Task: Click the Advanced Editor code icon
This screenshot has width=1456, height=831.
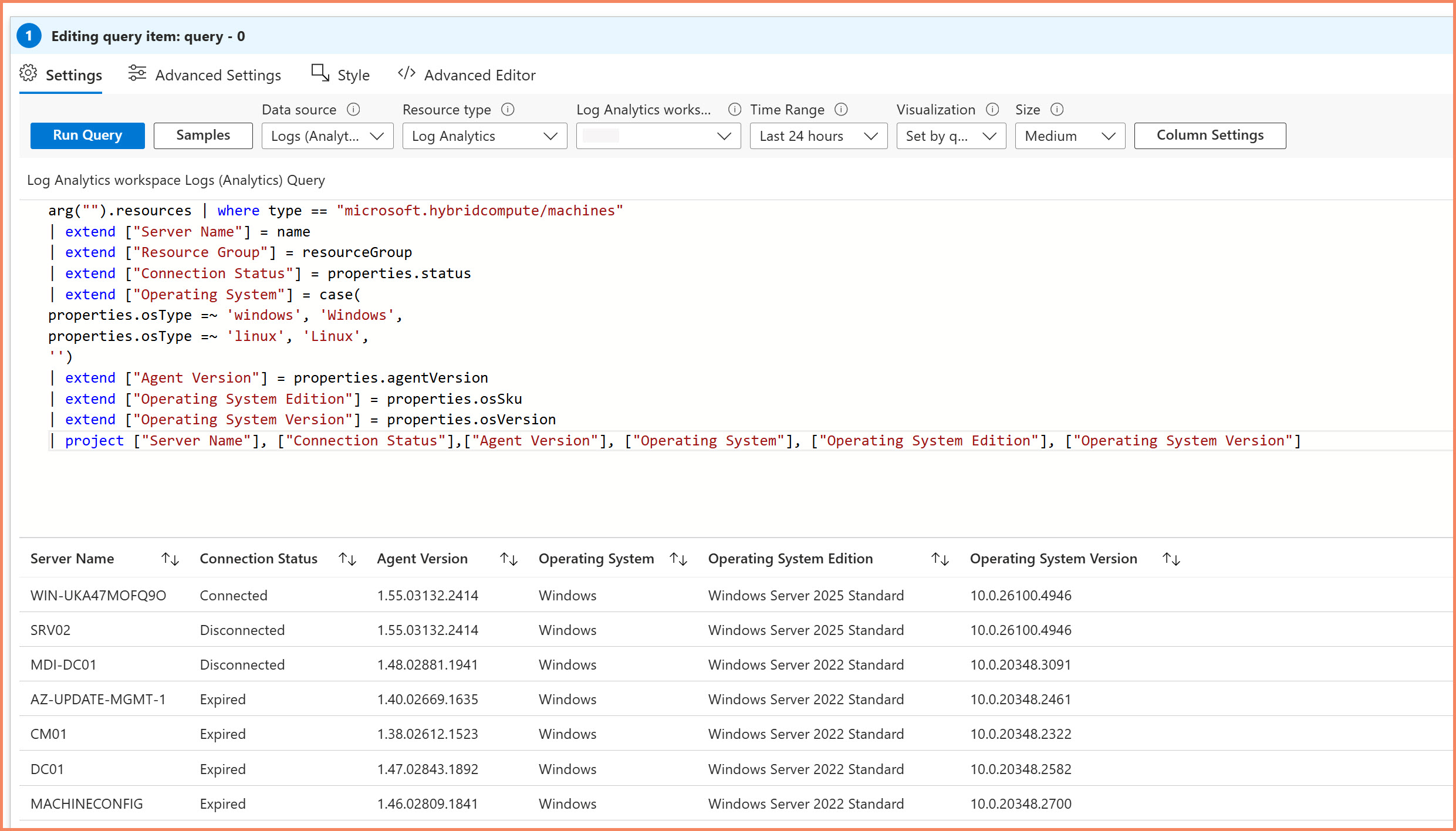Action: click(x=407, y=73)
